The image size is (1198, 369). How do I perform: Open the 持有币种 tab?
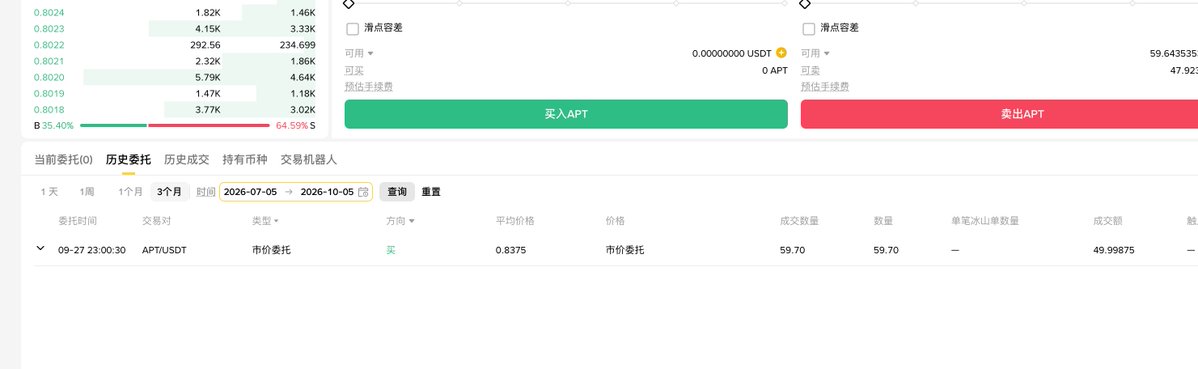pyautogui.click(x=244, y=160)
